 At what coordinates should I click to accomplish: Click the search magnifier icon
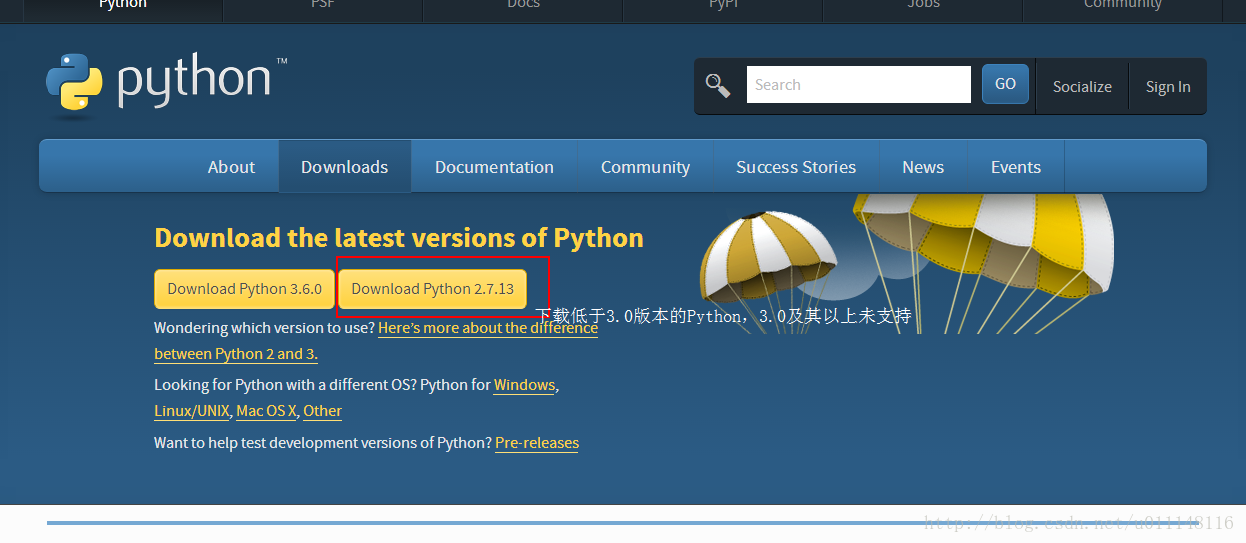click(718, 85)
